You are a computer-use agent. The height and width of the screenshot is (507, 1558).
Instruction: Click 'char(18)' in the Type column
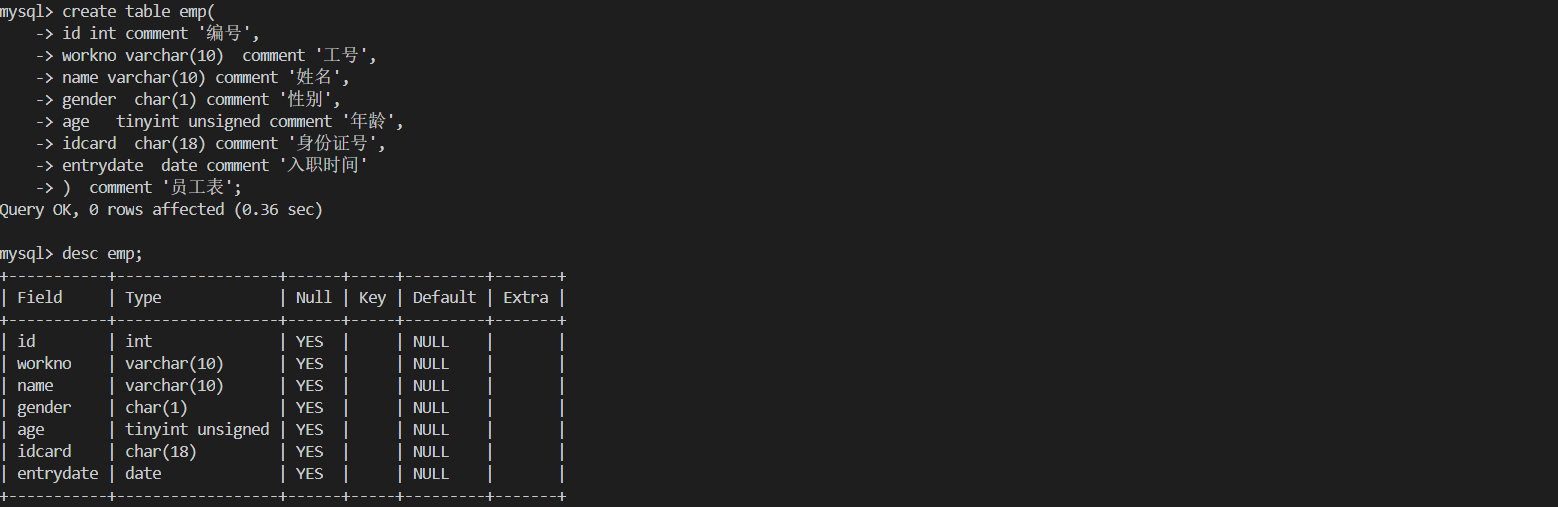pos(161,451)
